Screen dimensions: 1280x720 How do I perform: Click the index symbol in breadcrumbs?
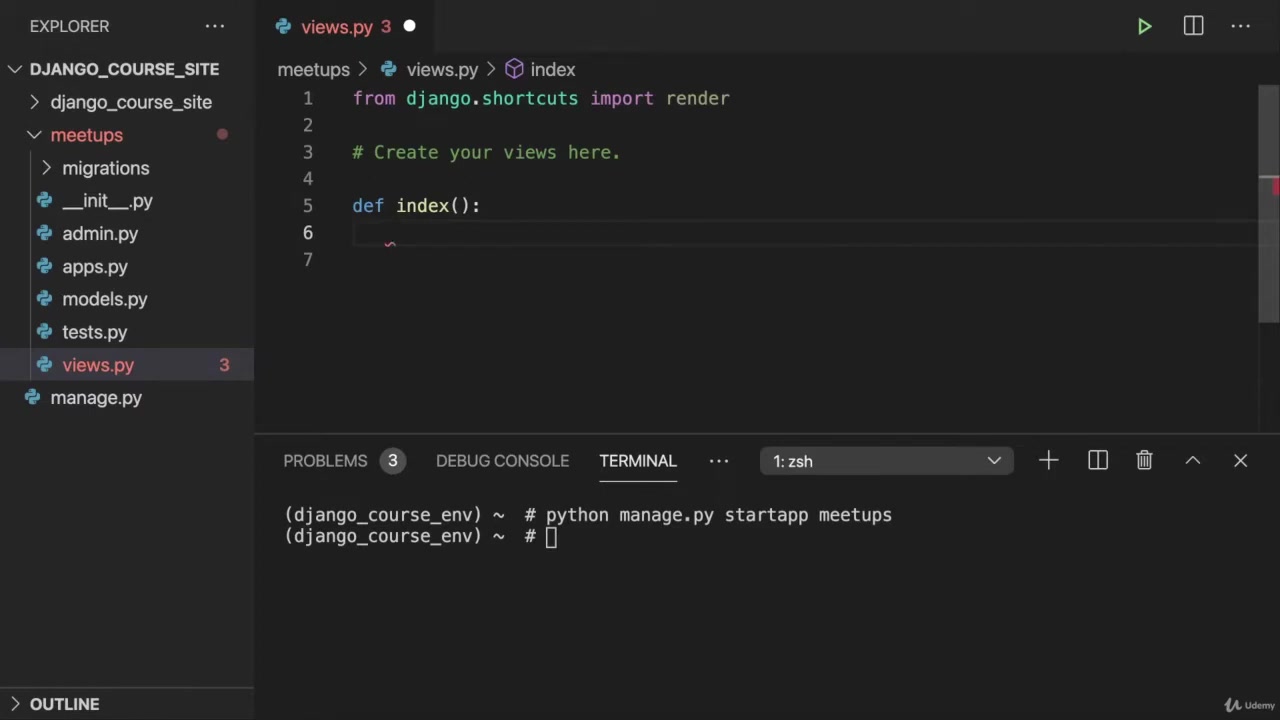[552, 70]
